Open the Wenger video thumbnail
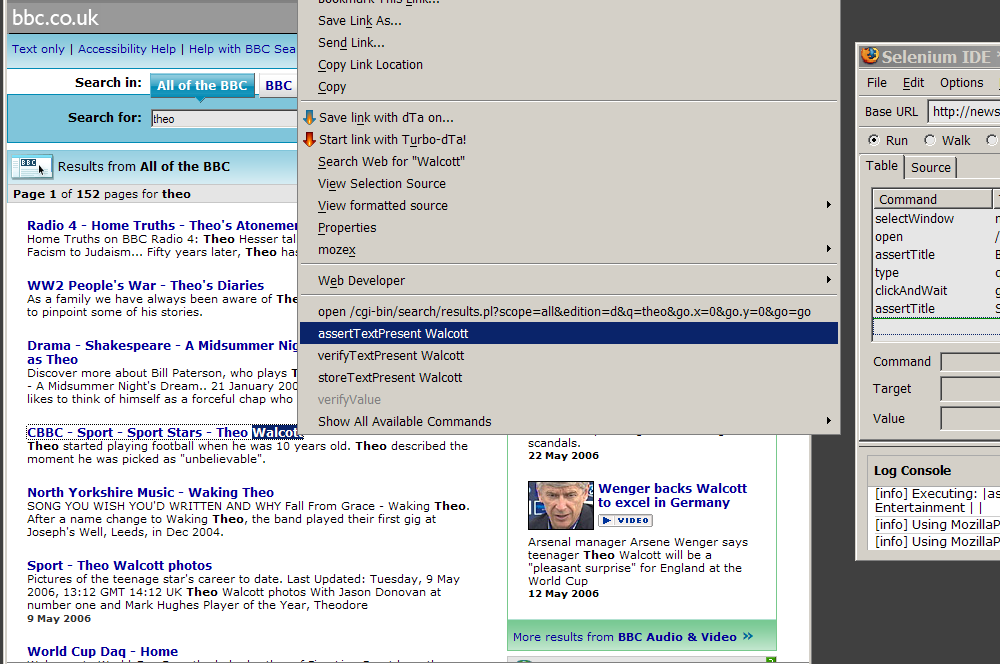Image resolution: width=1000 pixels, height=664 pixels. click(561, 505)
